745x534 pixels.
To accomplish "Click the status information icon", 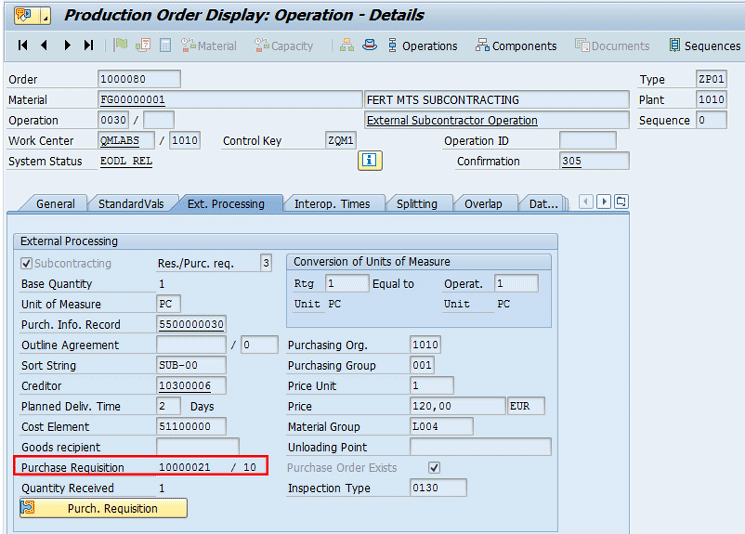I will pos(371,161).
